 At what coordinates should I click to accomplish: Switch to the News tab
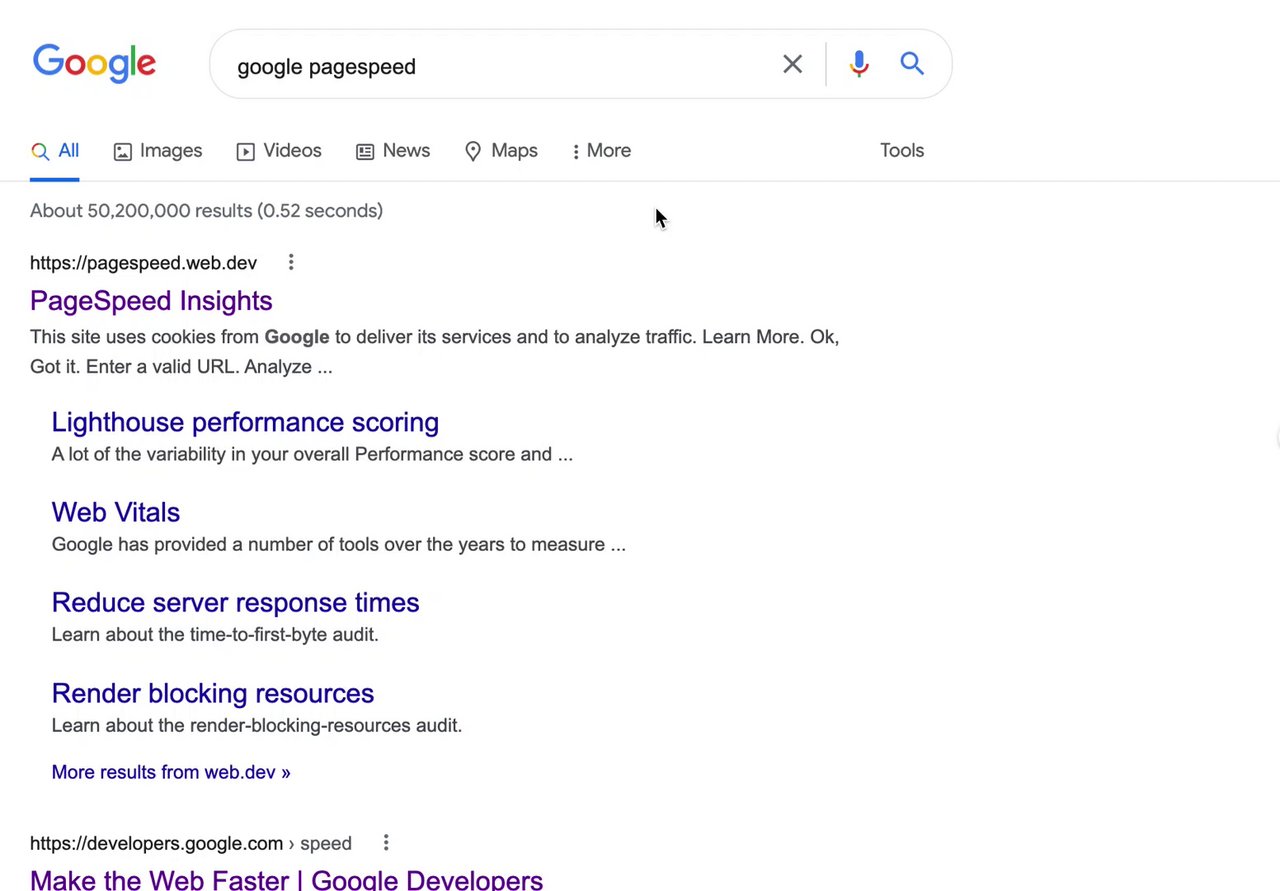[x=393, y=151]
